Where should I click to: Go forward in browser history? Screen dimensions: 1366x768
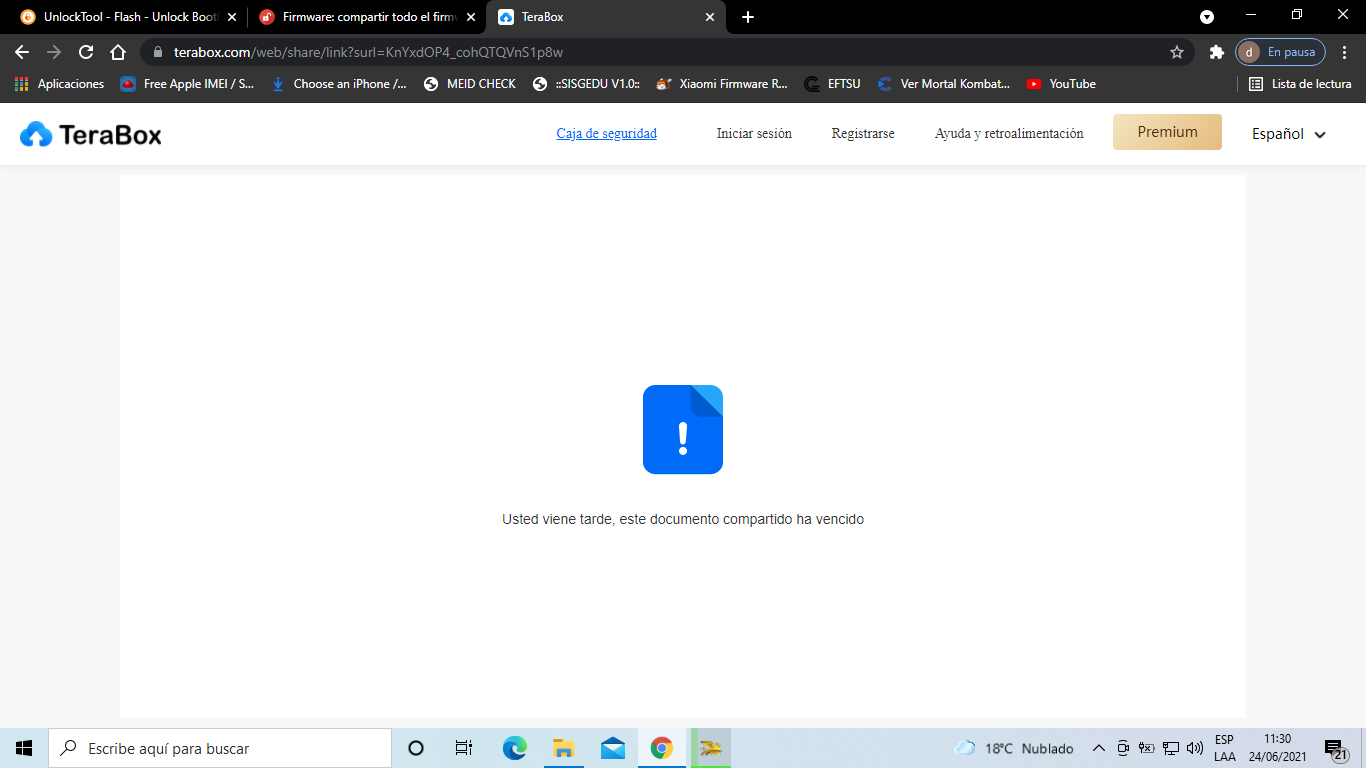[x=54, y=52]
